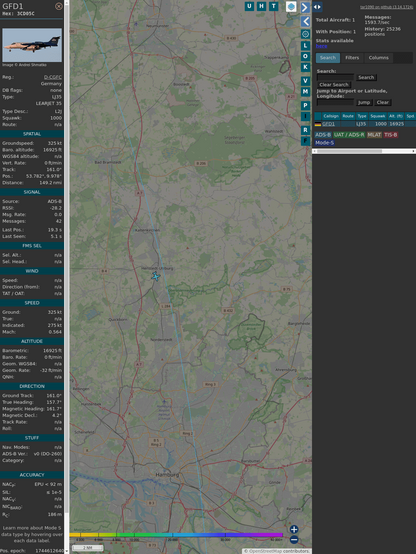Click the H button in map toolbar
Image resolution: width=416 pixels, height=554 pixels.
[261, 6]
